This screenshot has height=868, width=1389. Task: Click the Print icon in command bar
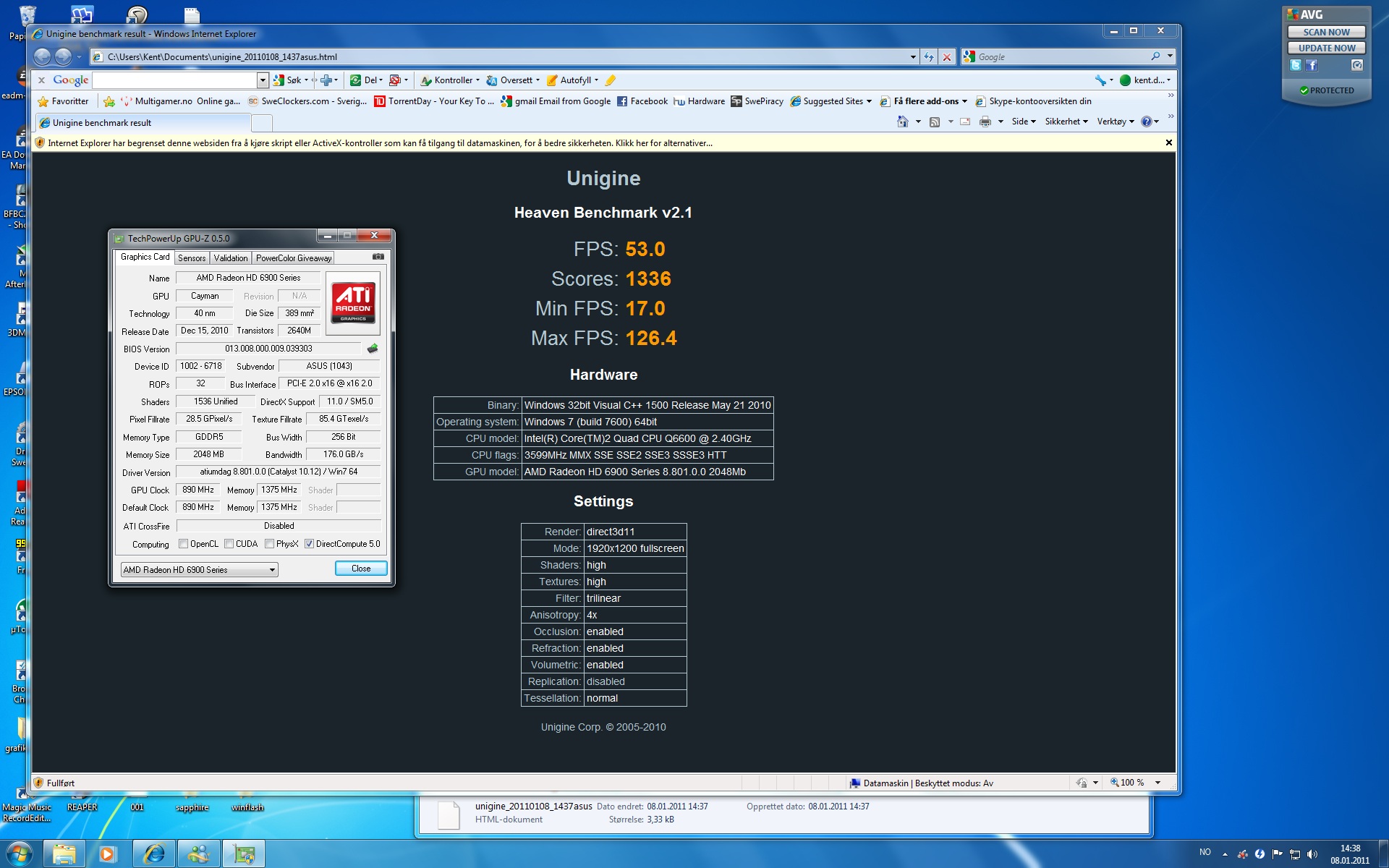pos(985,122)
